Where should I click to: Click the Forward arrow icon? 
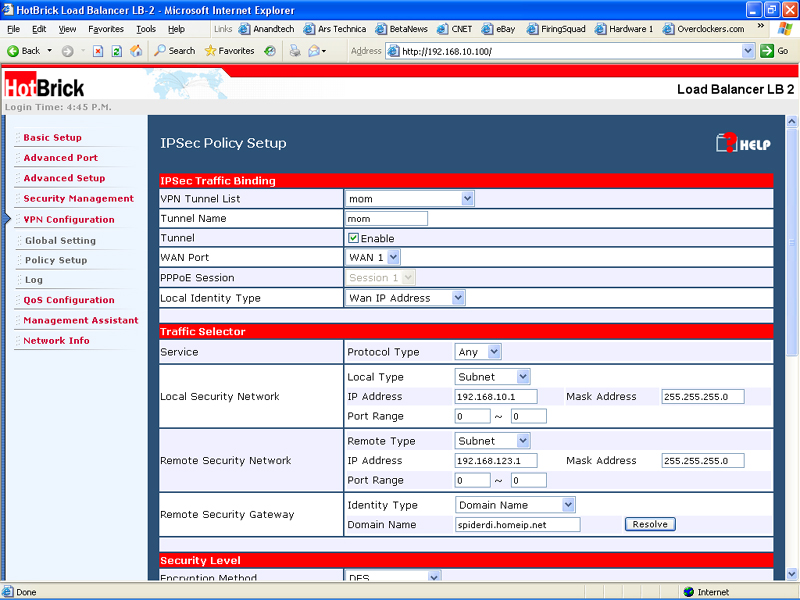[x=67, y=51]
